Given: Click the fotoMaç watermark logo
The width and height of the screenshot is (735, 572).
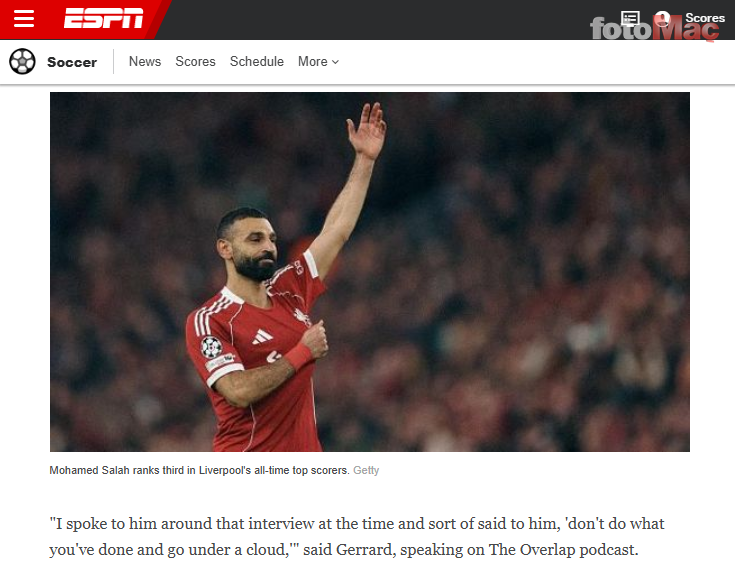Looking at the screenshot, I should pos(654,29).
